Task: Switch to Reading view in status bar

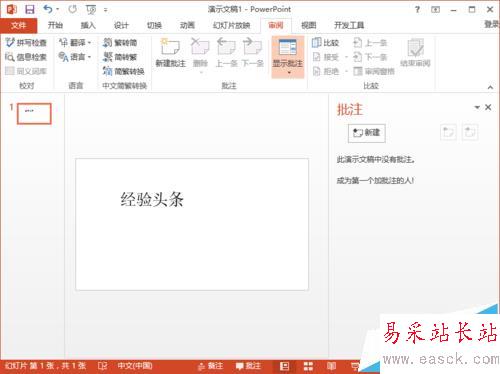Action: point(331,366)
